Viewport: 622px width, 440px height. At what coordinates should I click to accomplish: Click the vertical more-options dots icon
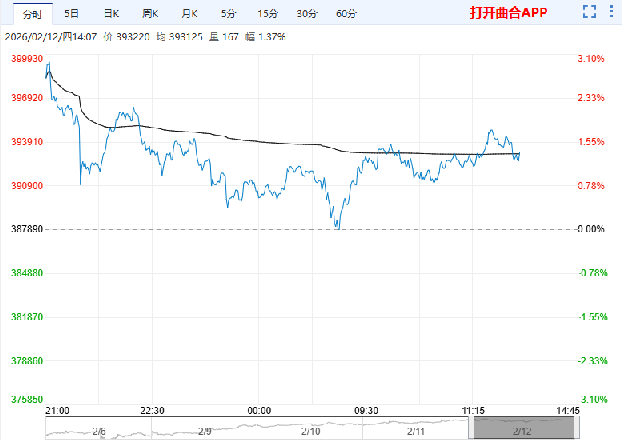pyautogui.click(x=609, y=13)
